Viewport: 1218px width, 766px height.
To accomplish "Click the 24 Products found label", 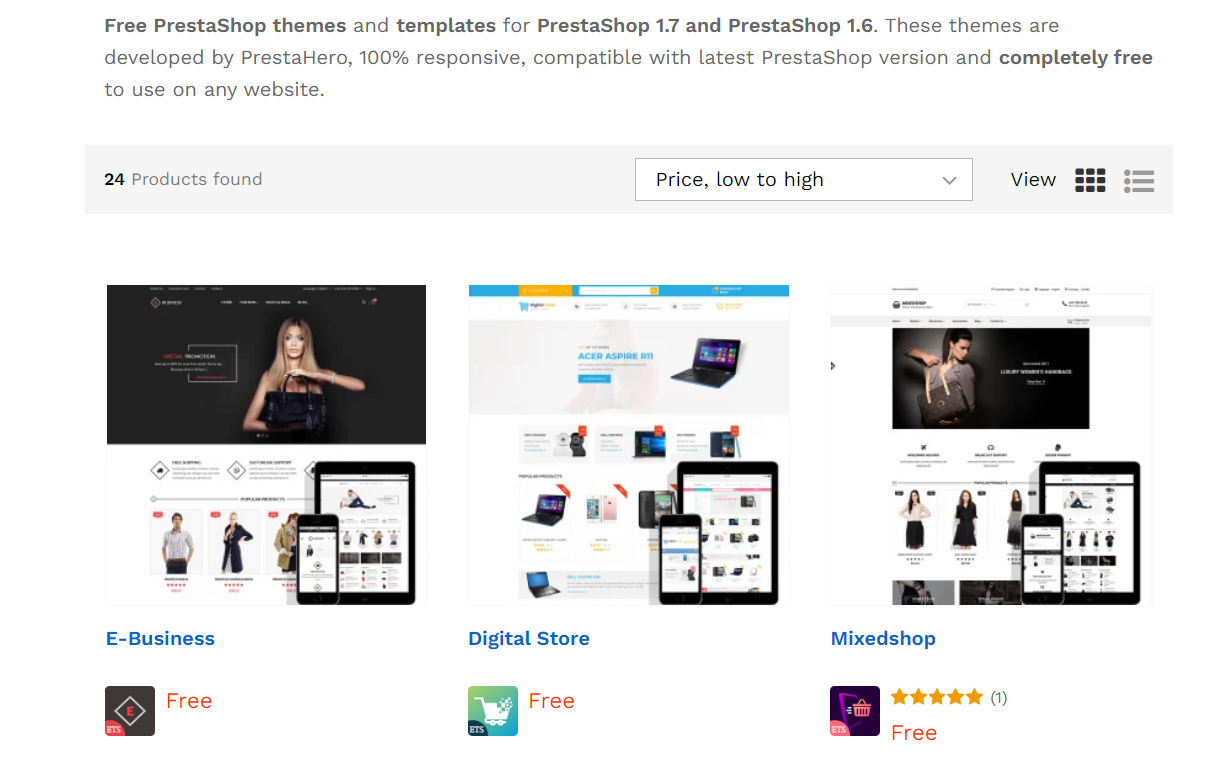I will (x=183, y=179).
